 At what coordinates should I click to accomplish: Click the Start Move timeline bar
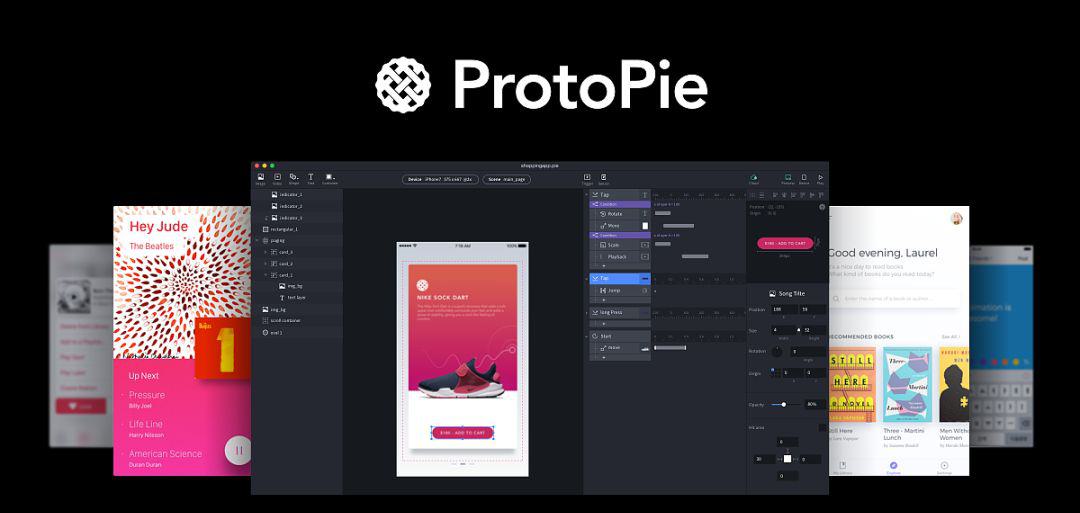pyautogui.click(x=669, y=348)
